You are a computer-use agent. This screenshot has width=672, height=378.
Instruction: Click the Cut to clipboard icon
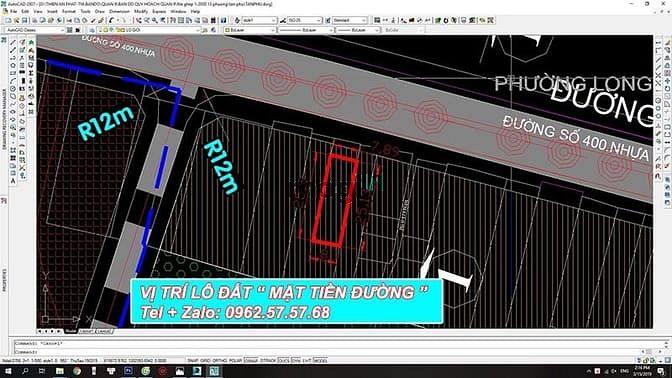tap(69, 20)
